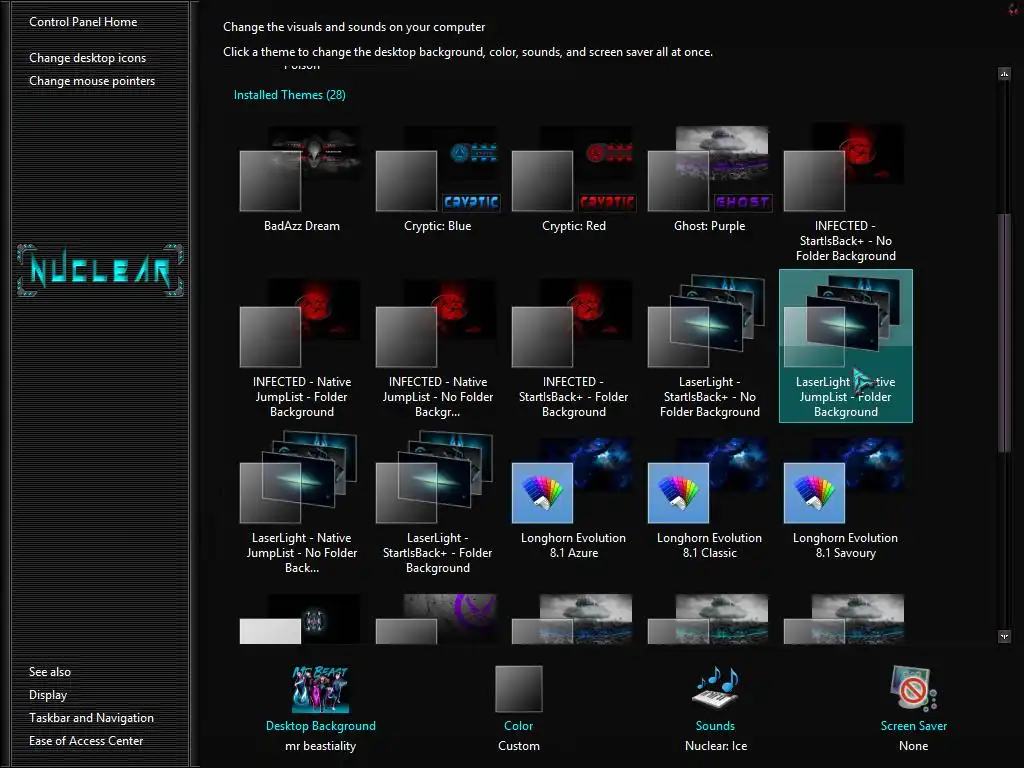Click scrollbar up arrow in themes list

point(1004,74)
